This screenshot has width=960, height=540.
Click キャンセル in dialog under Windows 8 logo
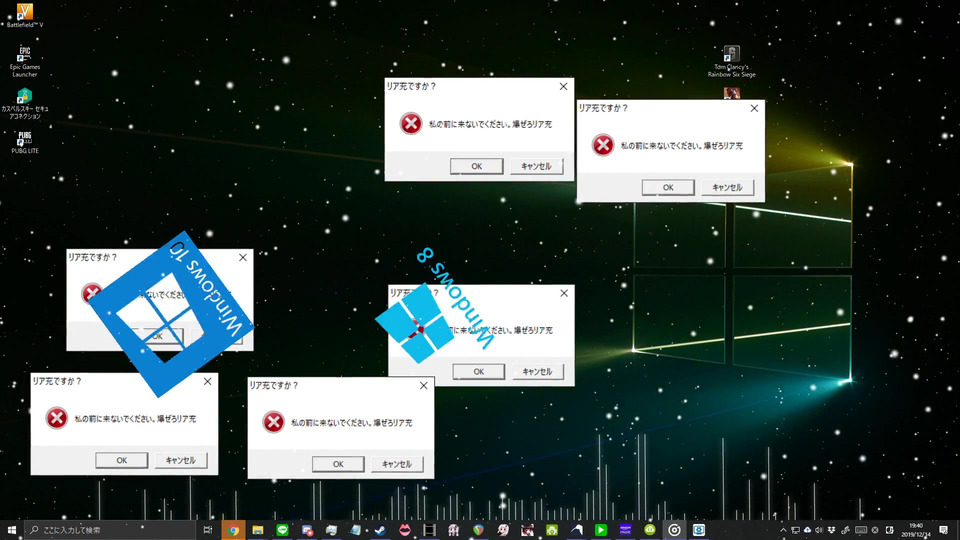click(x=538, y=372)
